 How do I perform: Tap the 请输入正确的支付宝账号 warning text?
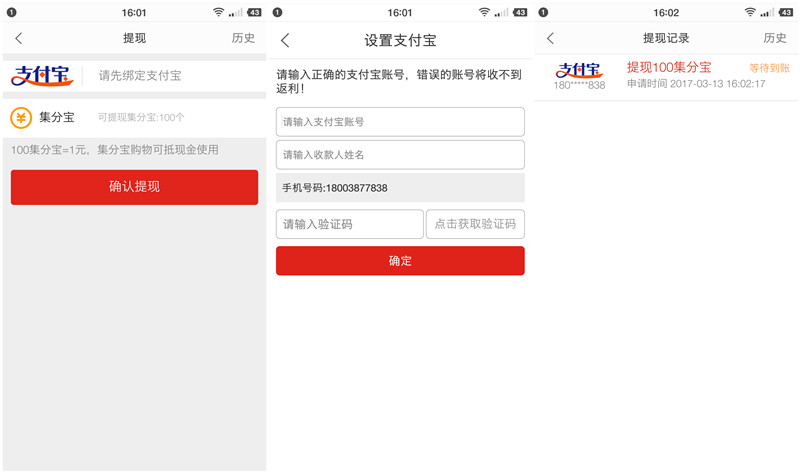[399, 81]
